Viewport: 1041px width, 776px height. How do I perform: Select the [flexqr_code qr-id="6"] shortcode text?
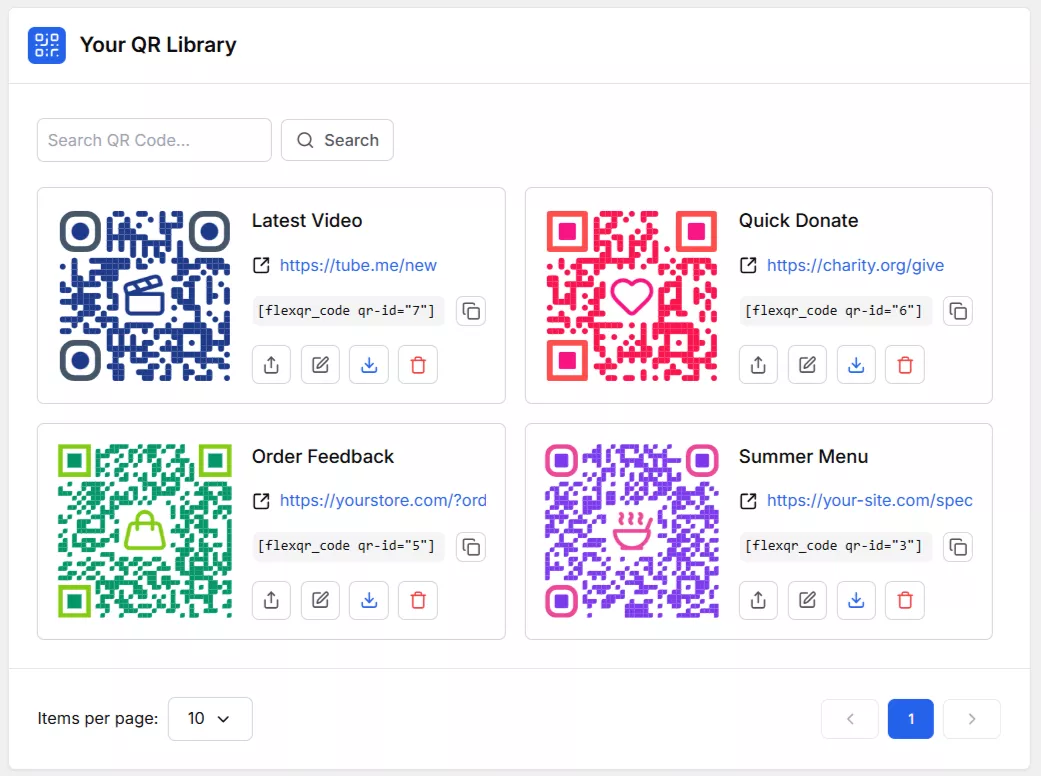833,311
